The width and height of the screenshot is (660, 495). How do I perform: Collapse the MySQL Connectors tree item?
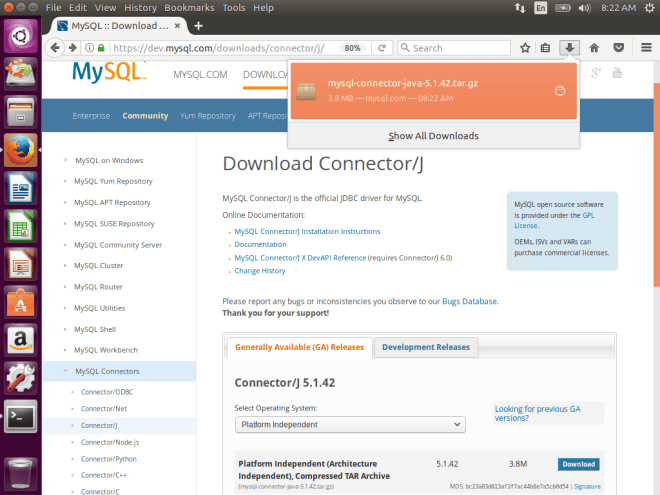[x=66, y=373]
